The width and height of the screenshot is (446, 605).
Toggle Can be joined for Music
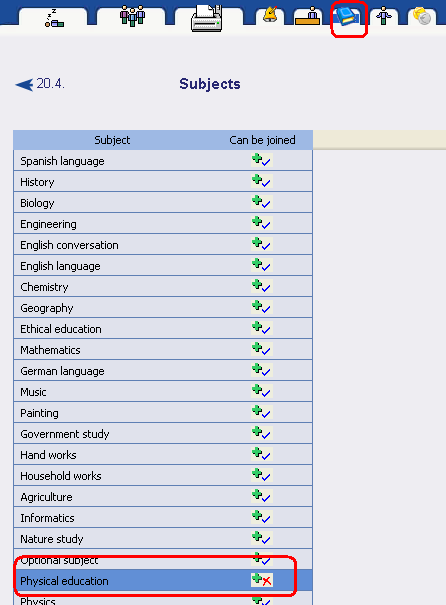[262, 391]
